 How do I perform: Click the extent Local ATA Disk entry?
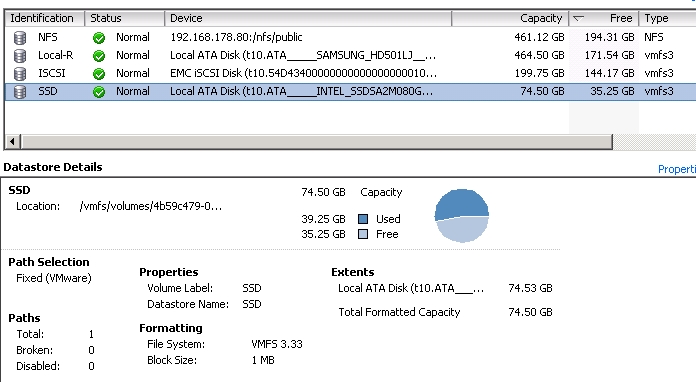coord(411,288)
